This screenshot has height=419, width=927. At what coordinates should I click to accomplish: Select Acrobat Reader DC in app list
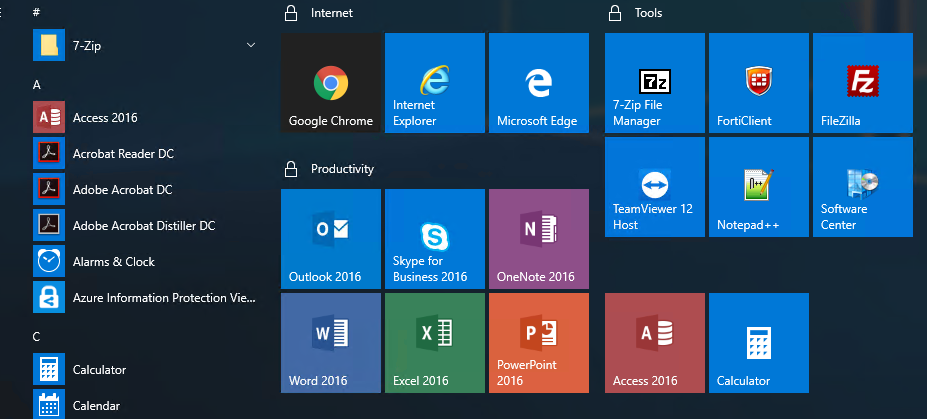coord(123,154)
